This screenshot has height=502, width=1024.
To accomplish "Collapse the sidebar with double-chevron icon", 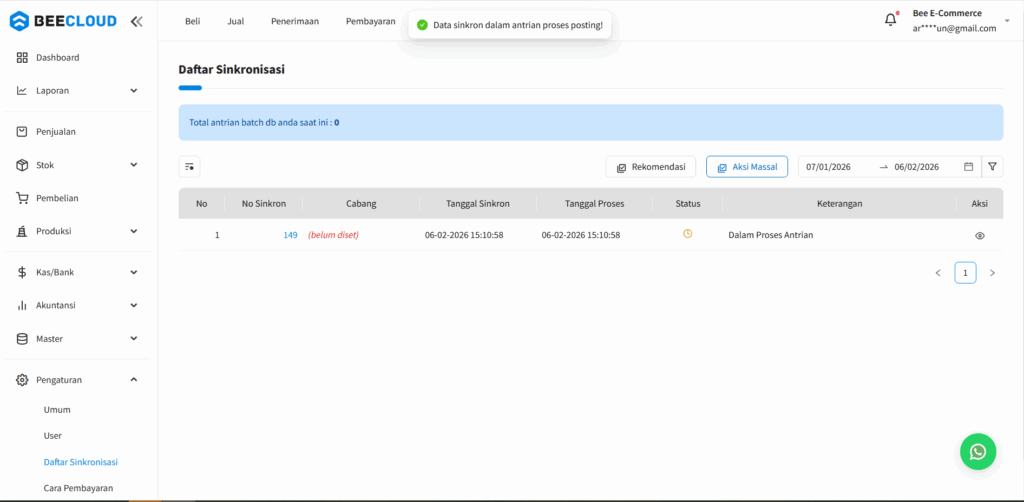I will pyautogui.click(x=136, y=21).
